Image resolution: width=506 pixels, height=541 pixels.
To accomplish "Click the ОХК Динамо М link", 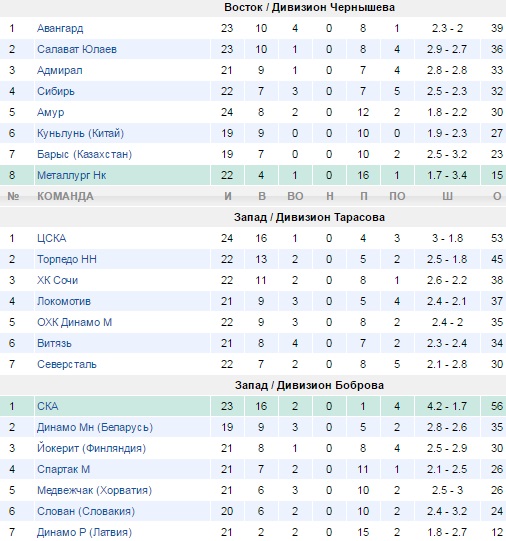I will coord(75,322).
